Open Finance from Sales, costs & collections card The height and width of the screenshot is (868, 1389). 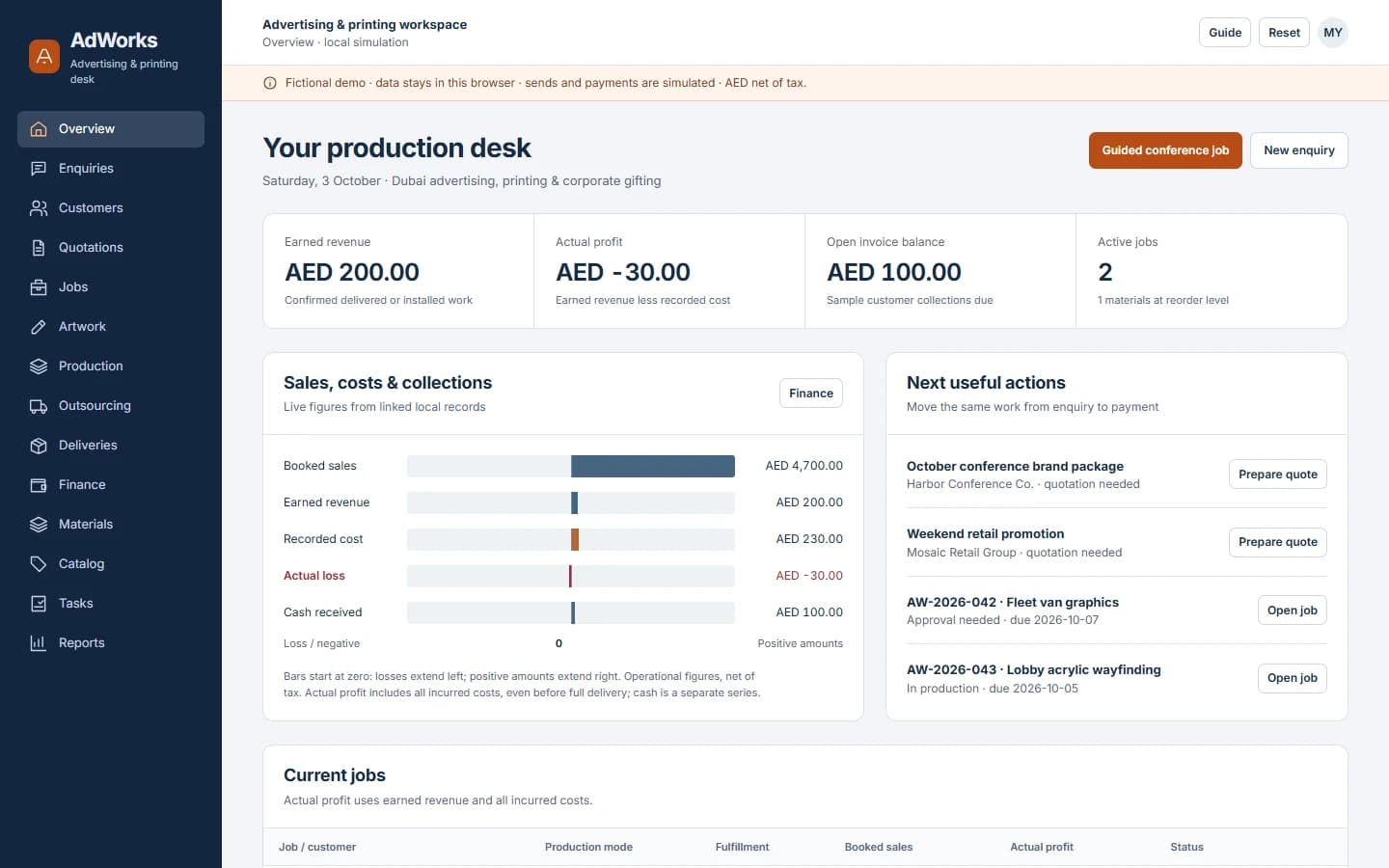click(x=811, y=393)
